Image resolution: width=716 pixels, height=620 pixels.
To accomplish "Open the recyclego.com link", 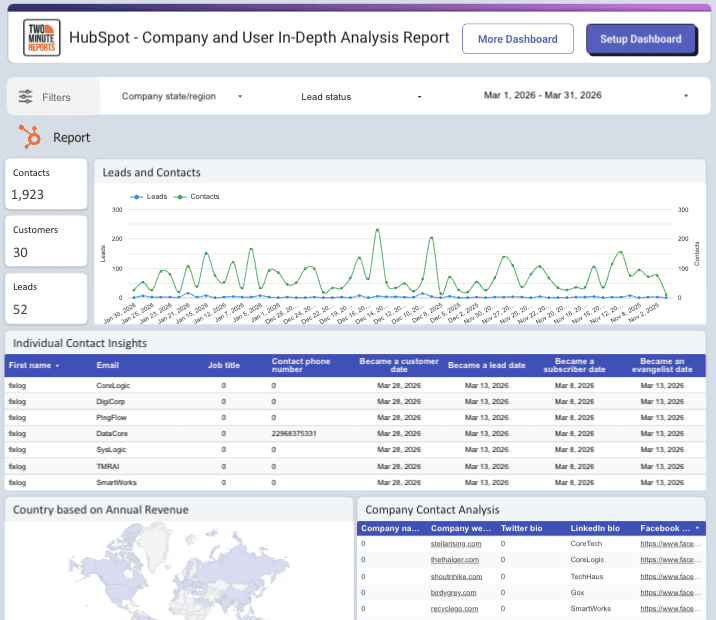I will (454, 609).
